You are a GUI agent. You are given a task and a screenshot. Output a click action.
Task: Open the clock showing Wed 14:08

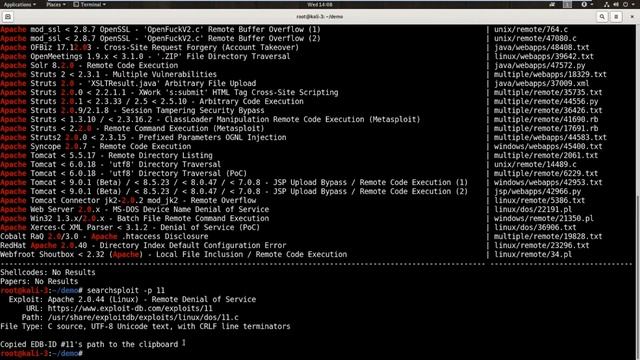[320, 4]
